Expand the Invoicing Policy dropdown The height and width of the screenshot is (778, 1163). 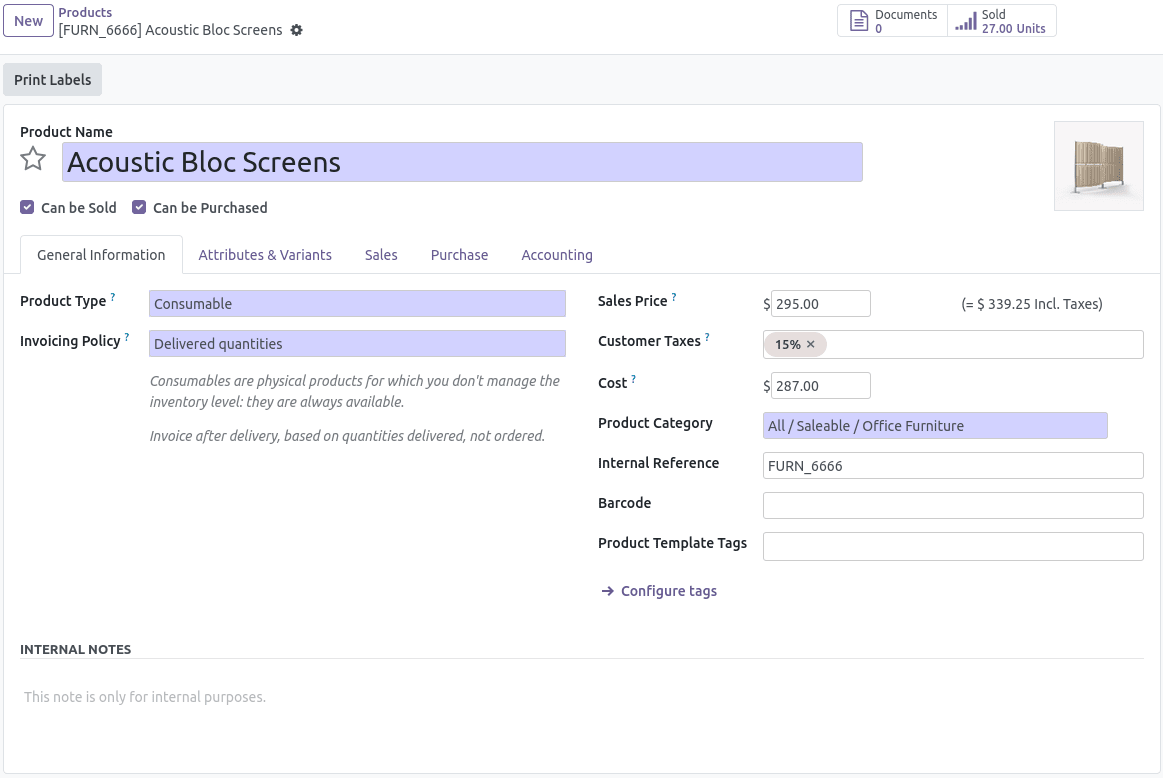click(358, 343)
